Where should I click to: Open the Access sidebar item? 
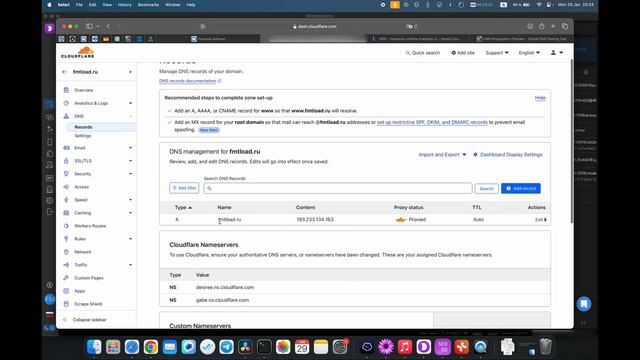point(81,187)
